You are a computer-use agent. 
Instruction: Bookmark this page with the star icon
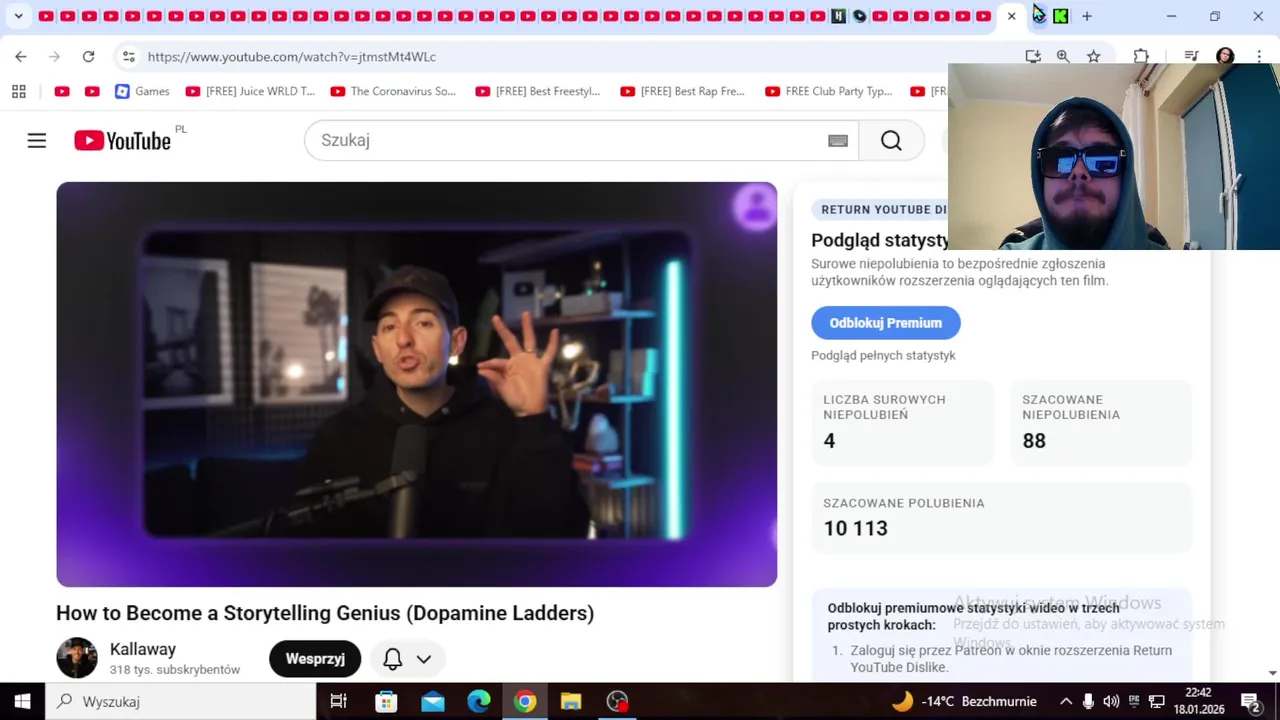pos(1094,57)
